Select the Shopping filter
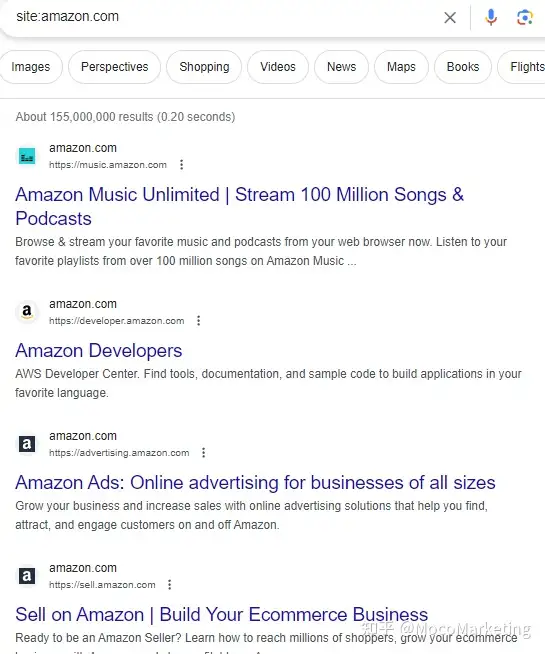This screenshot has width=545, height=654. pyautogui.click(x=204, y=67)
